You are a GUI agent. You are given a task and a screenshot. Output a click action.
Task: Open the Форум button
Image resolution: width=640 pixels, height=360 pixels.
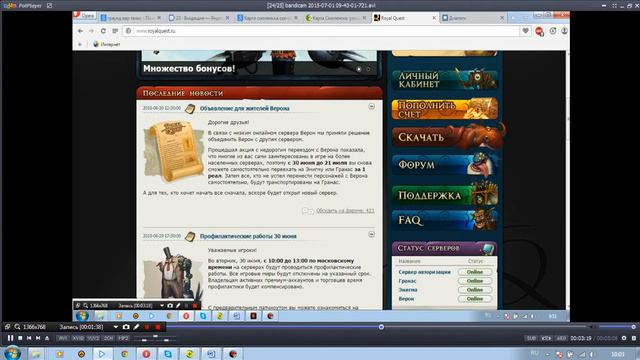click(x=446, y=164)
